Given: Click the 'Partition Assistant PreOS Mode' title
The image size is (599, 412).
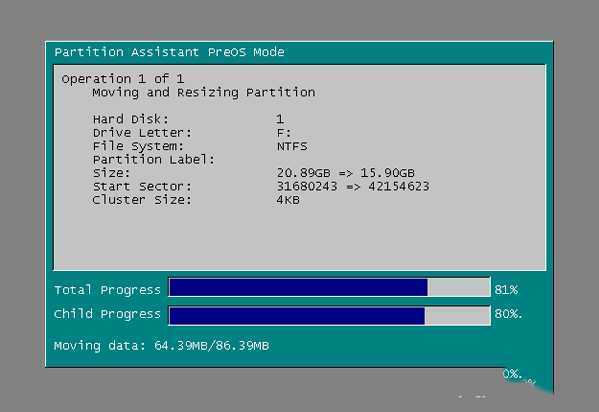Looking at the screenshot, I should 169,52.
